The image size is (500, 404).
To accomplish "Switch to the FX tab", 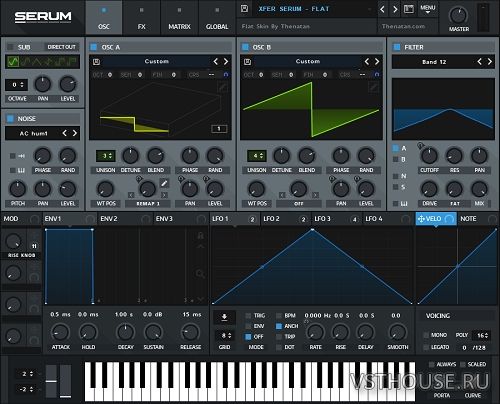I will click(141, 17).
